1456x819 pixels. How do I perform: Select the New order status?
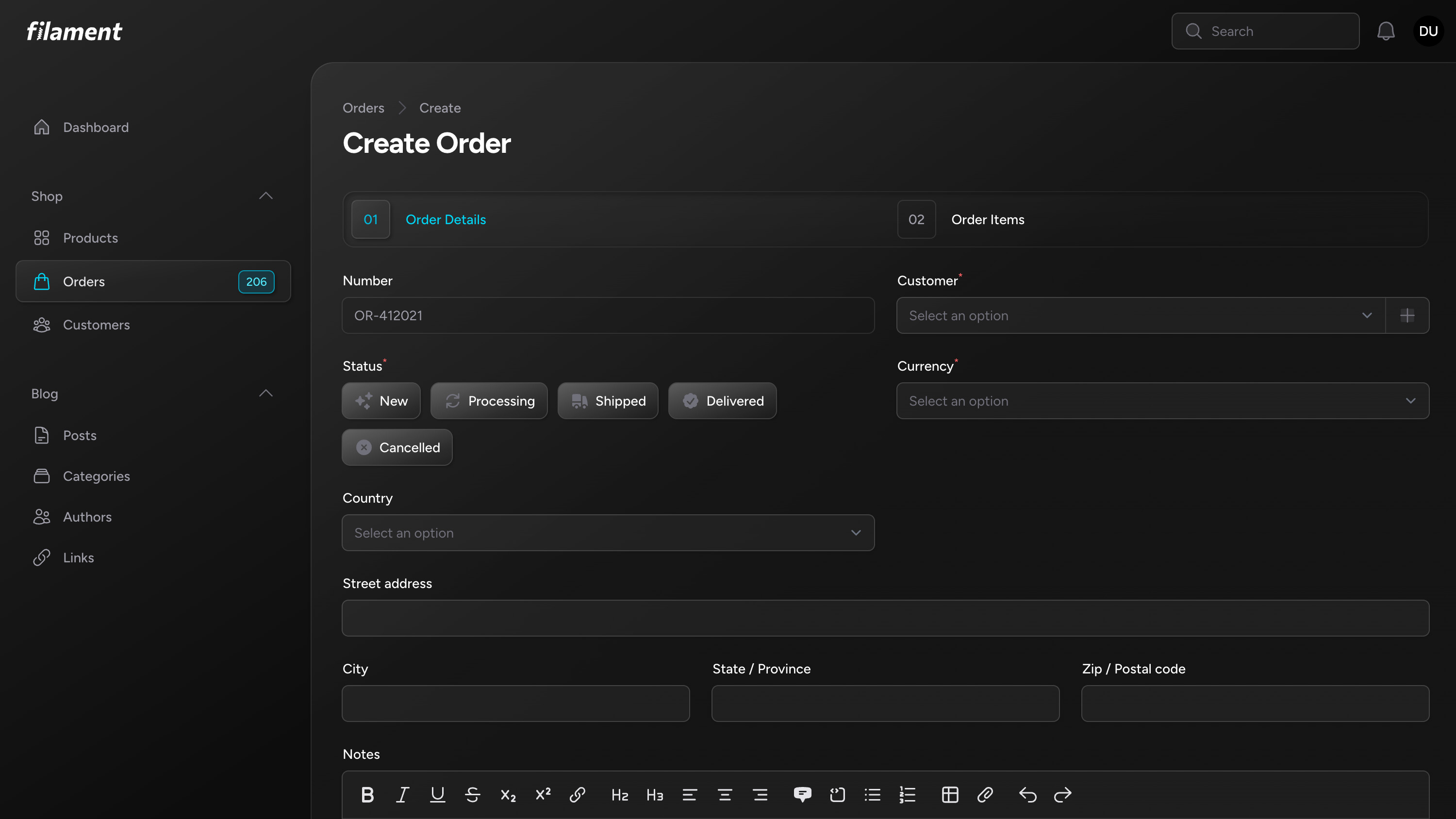[381, 401]
